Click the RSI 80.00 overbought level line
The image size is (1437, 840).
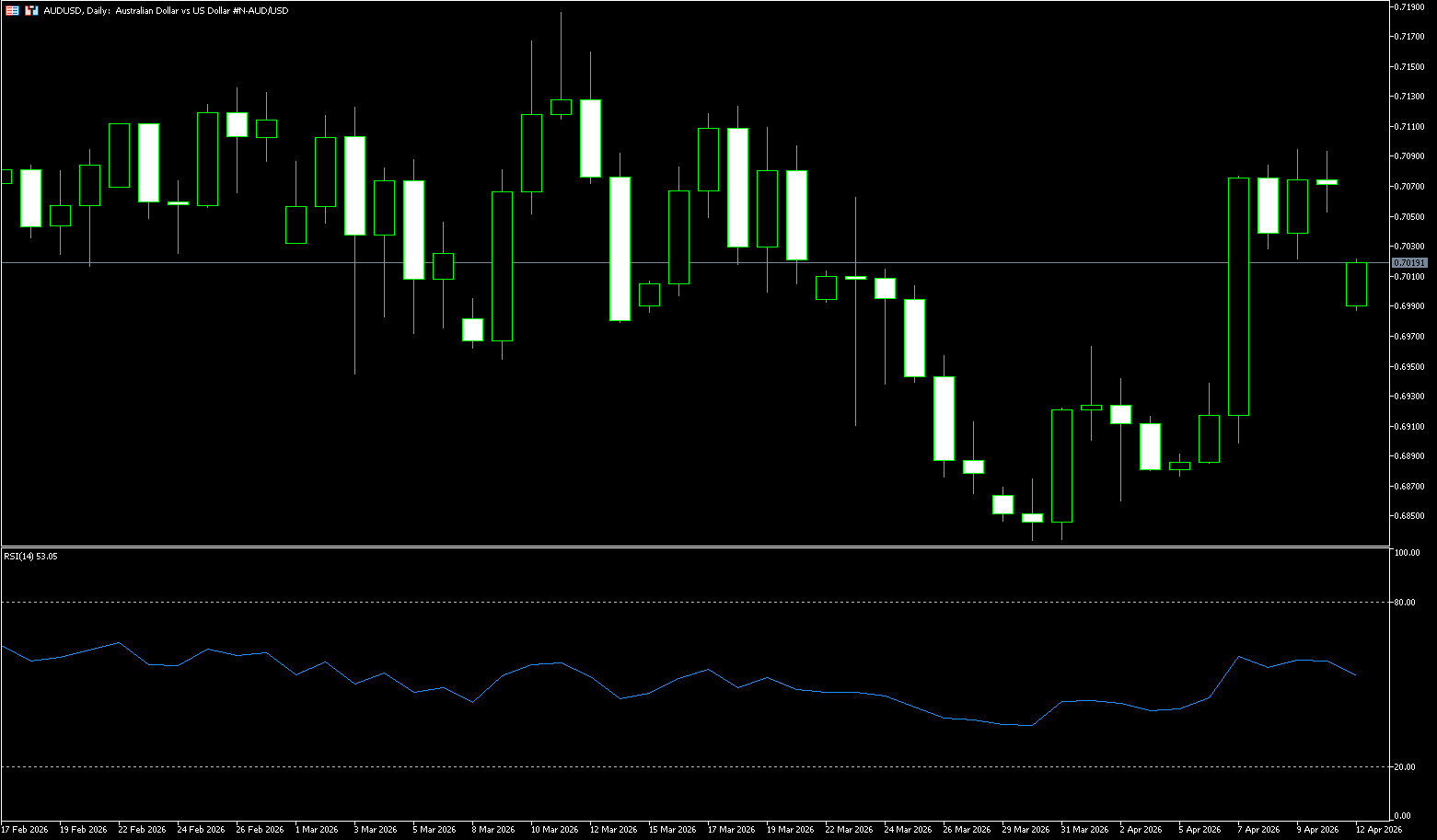(x=690, y=603)
